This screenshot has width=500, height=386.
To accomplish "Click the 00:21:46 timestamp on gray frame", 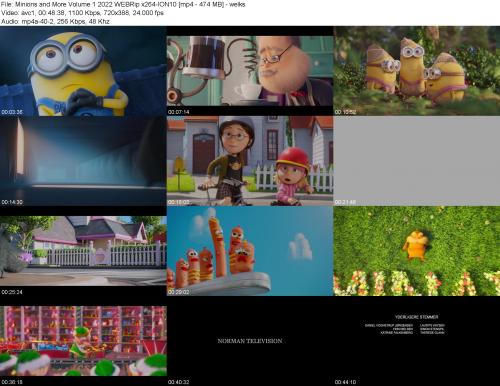I will 345,202.
